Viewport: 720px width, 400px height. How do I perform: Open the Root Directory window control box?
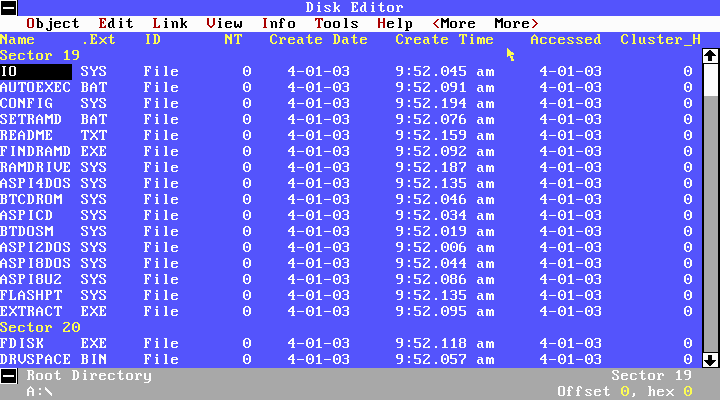[x=9, y=376]
